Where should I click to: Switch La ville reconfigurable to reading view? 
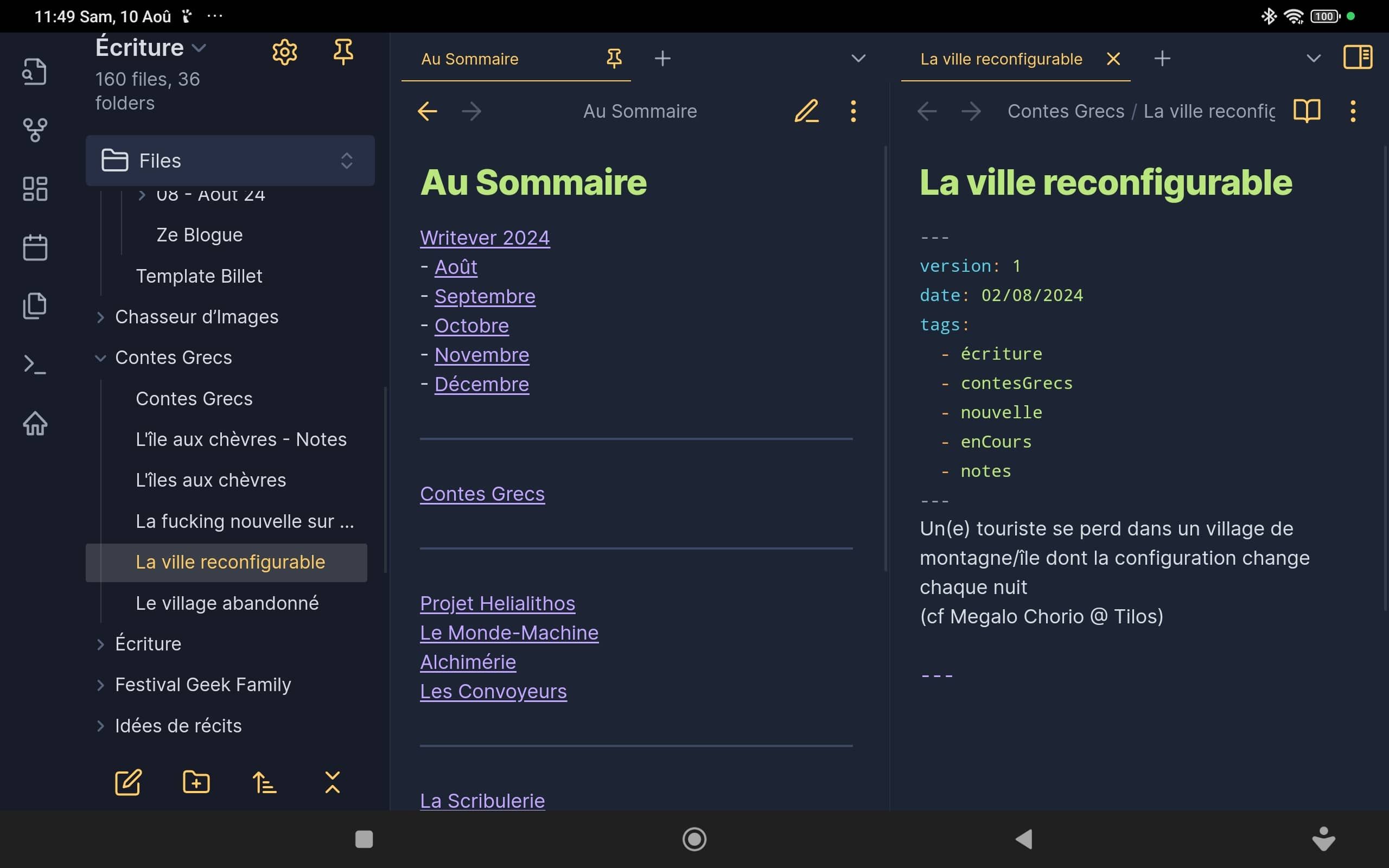[x=1307, y=111]
